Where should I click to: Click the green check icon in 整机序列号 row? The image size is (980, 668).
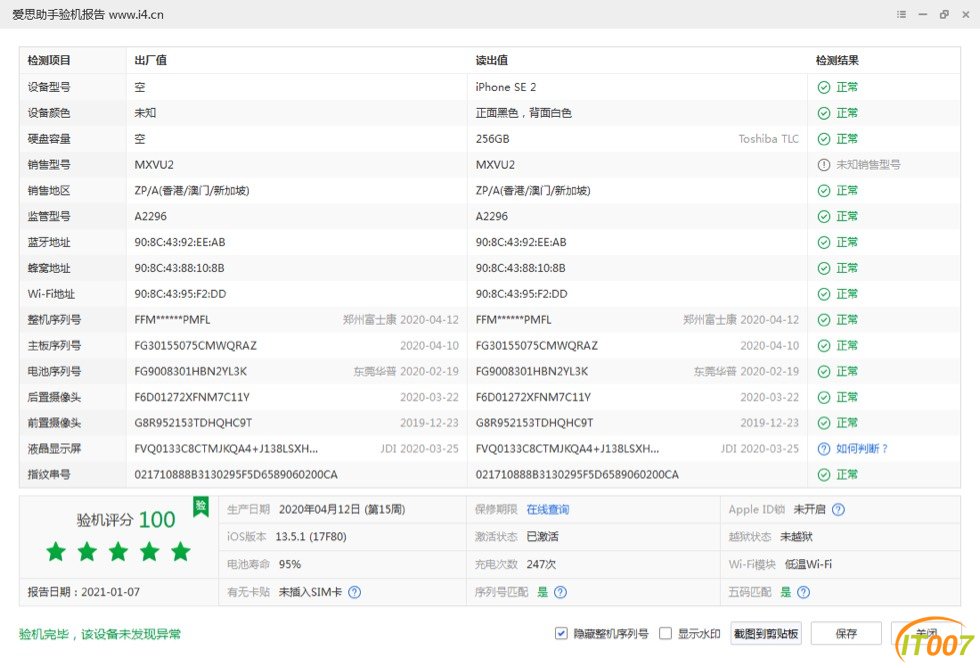pos(824,320)
